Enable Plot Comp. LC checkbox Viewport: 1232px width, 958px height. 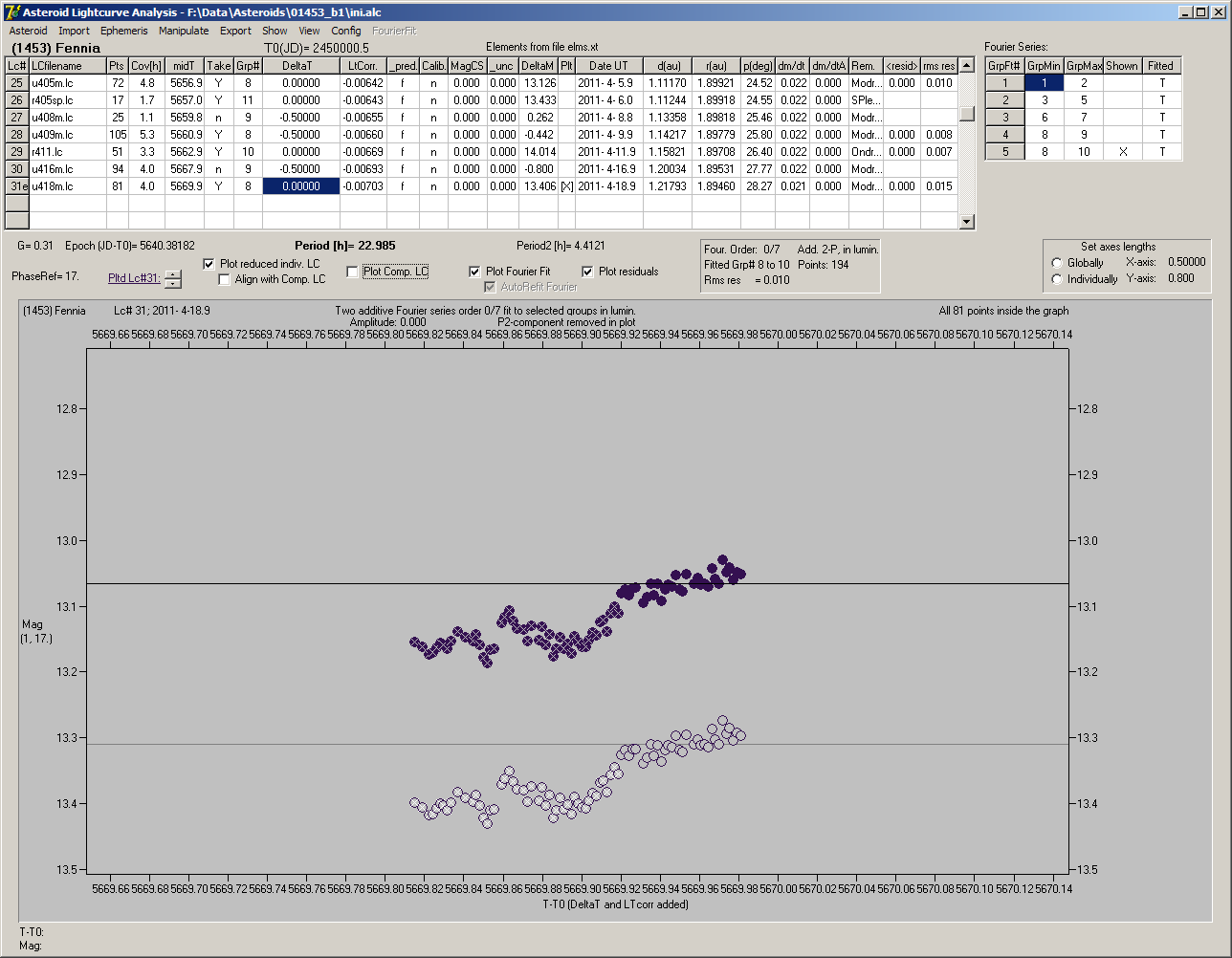[352, 272]
